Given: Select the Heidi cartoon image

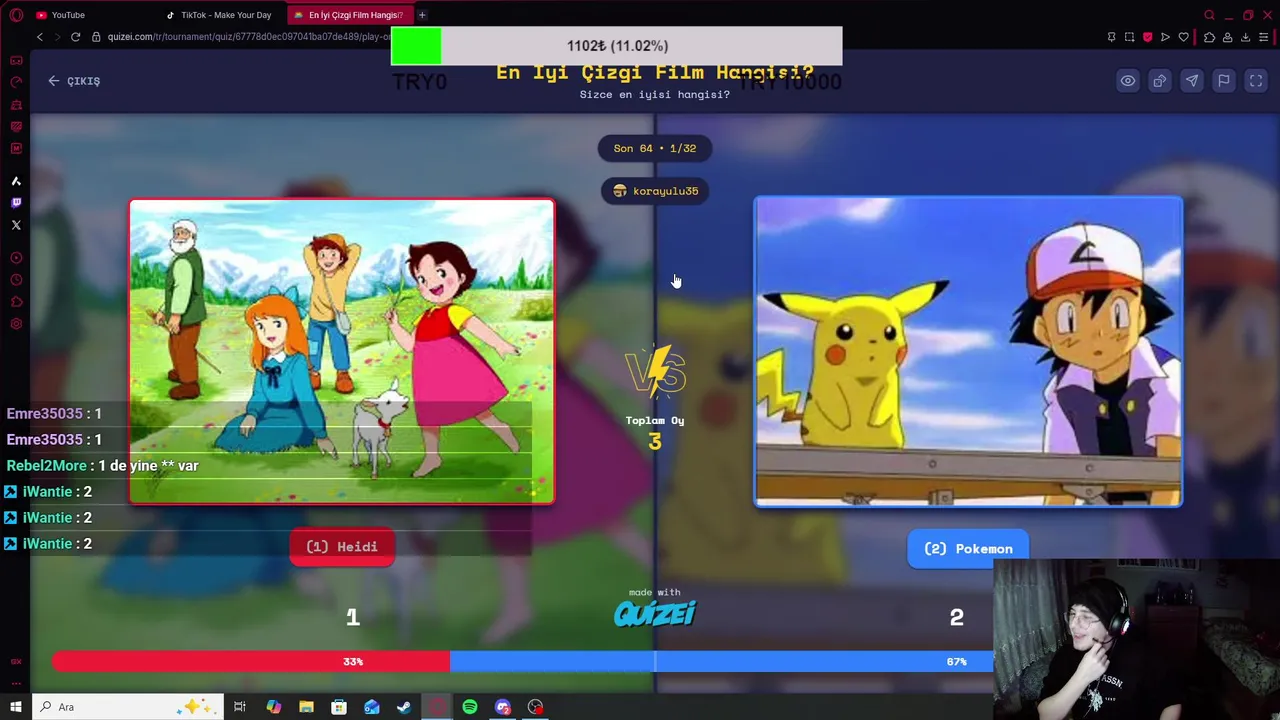Looking at the screenshot, I should [342, 351].
